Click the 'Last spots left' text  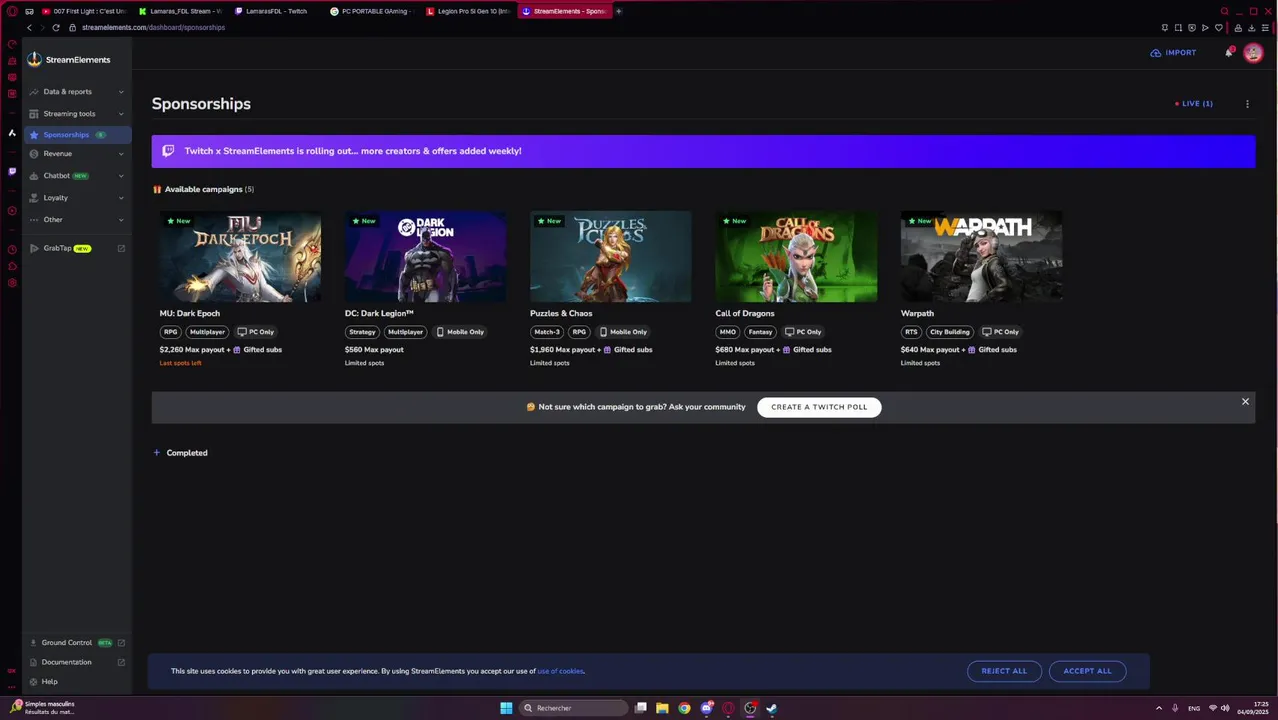(180, 363)
